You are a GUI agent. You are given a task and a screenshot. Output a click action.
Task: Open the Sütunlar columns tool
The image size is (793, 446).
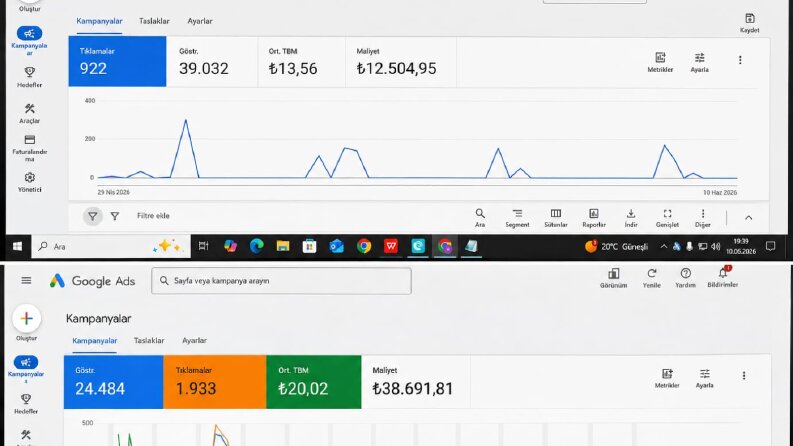(x=556, y=217)
